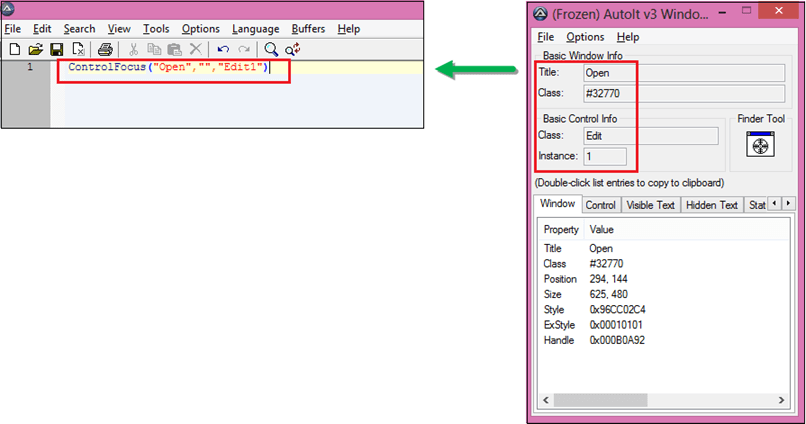
Task: Switch to the Control tab
Action: coord(600,205)
